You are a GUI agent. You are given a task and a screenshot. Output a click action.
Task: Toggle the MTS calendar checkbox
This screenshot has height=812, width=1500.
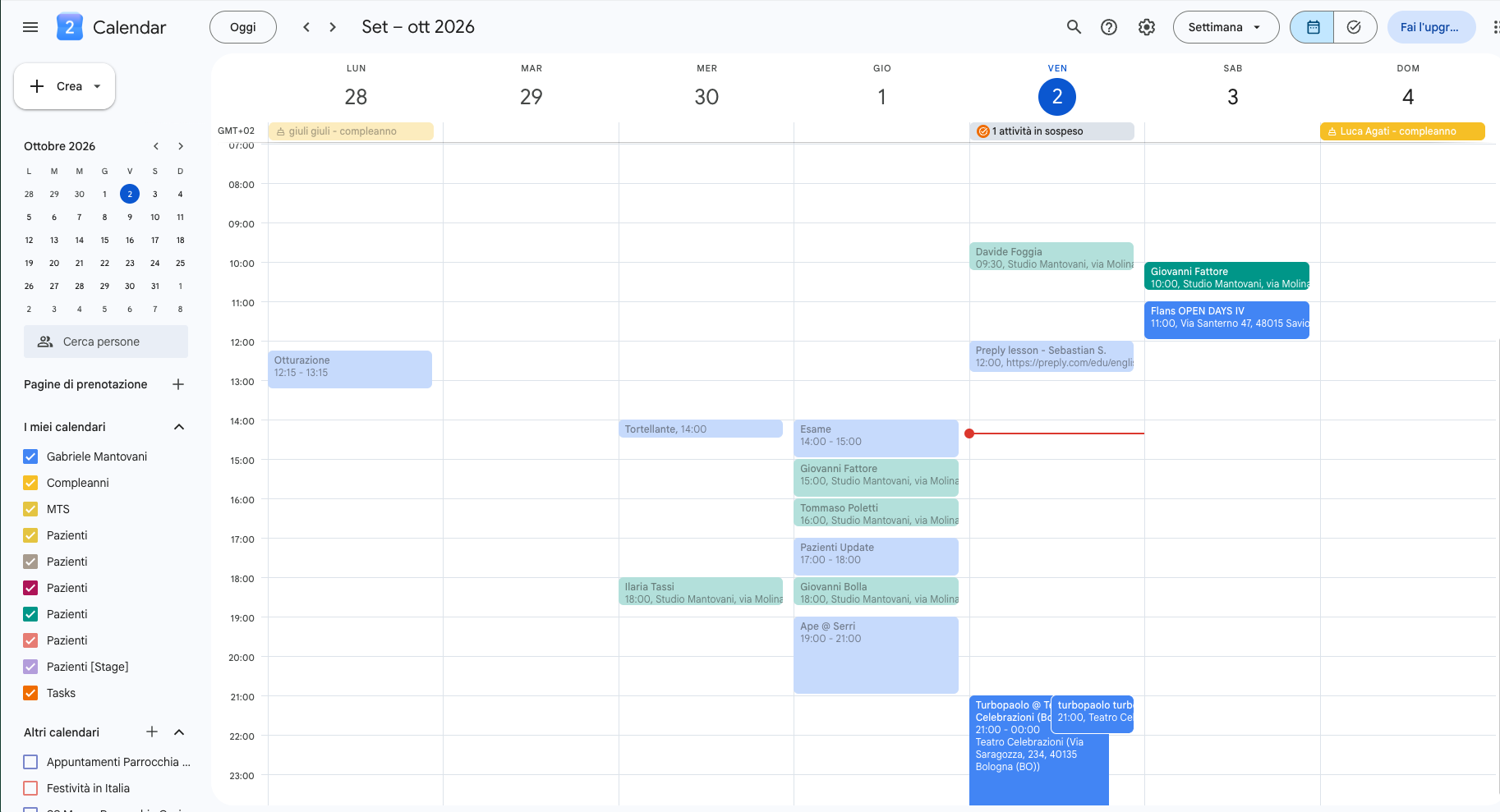point(30,509)
